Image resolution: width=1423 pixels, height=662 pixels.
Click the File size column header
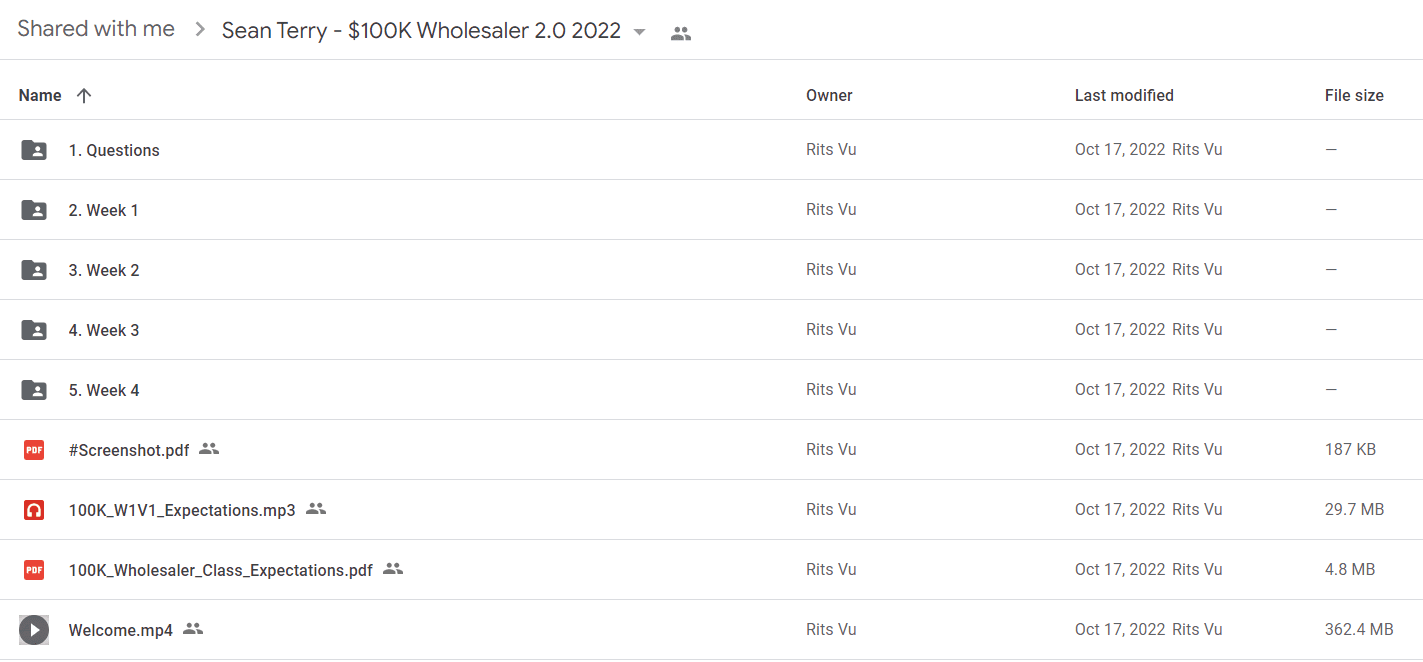[1354, 96]
